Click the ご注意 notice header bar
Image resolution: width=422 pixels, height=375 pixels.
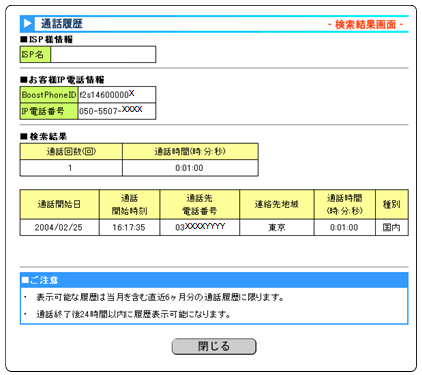tap(214, 280)
